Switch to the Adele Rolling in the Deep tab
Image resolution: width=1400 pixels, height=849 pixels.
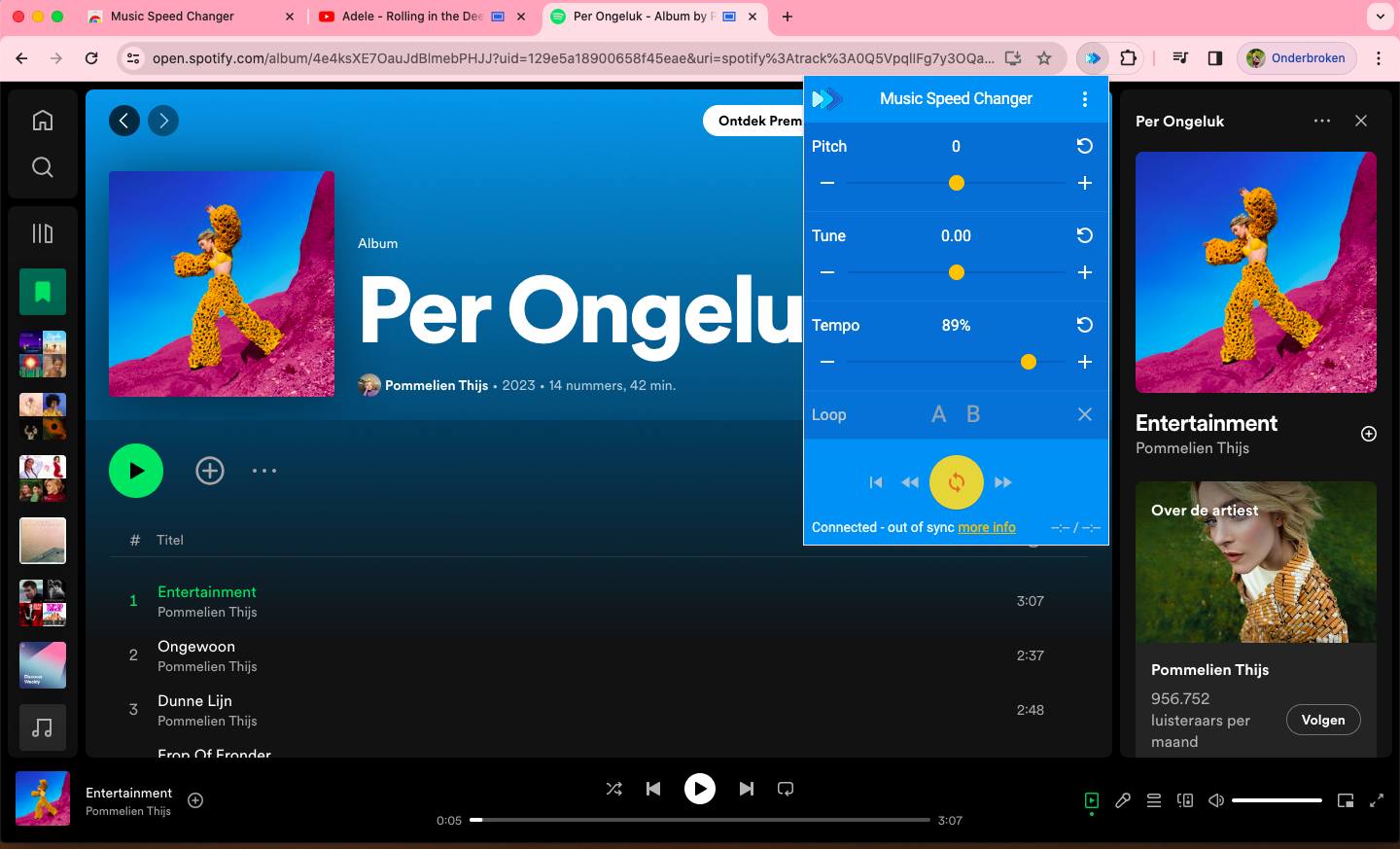[412, 17]
